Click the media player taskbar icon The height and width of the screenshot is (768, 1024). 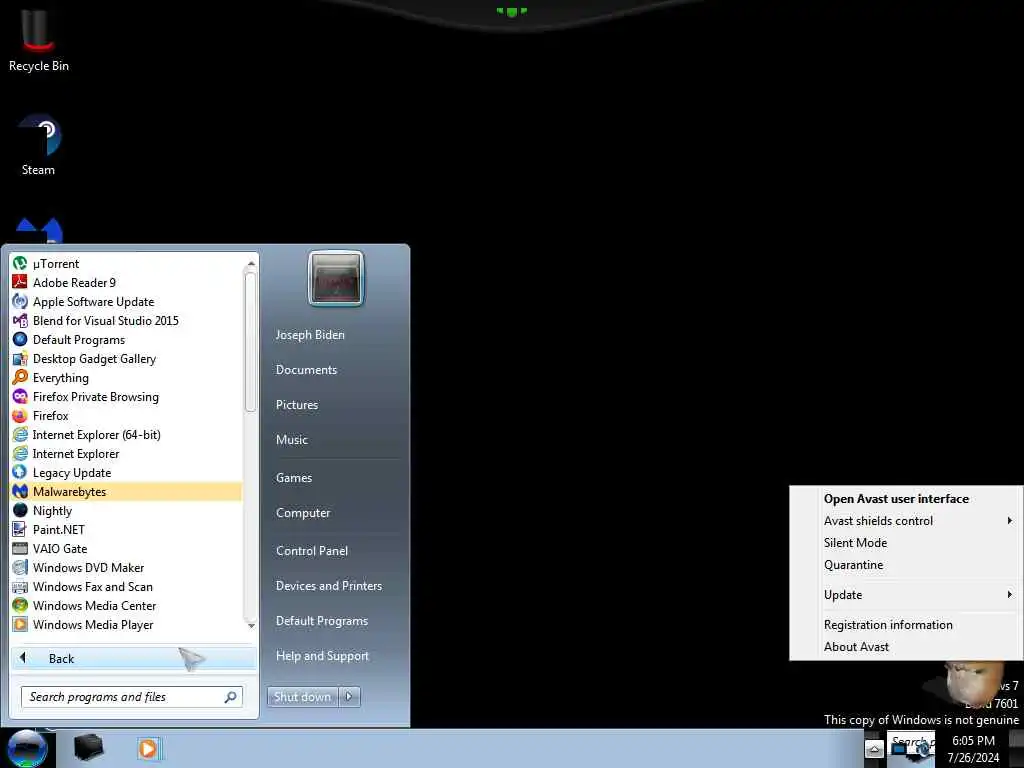coord(148,748)
